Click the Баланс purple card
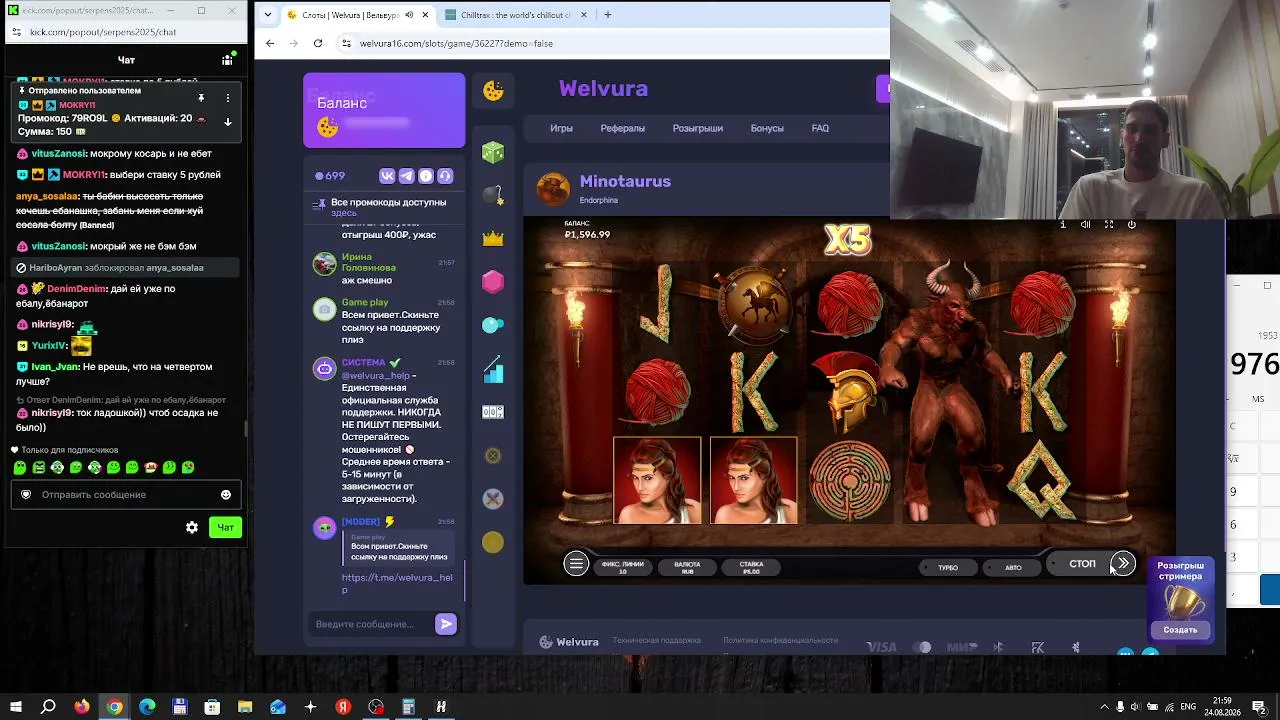The image size is (1280, 720). tap(384, 110)
